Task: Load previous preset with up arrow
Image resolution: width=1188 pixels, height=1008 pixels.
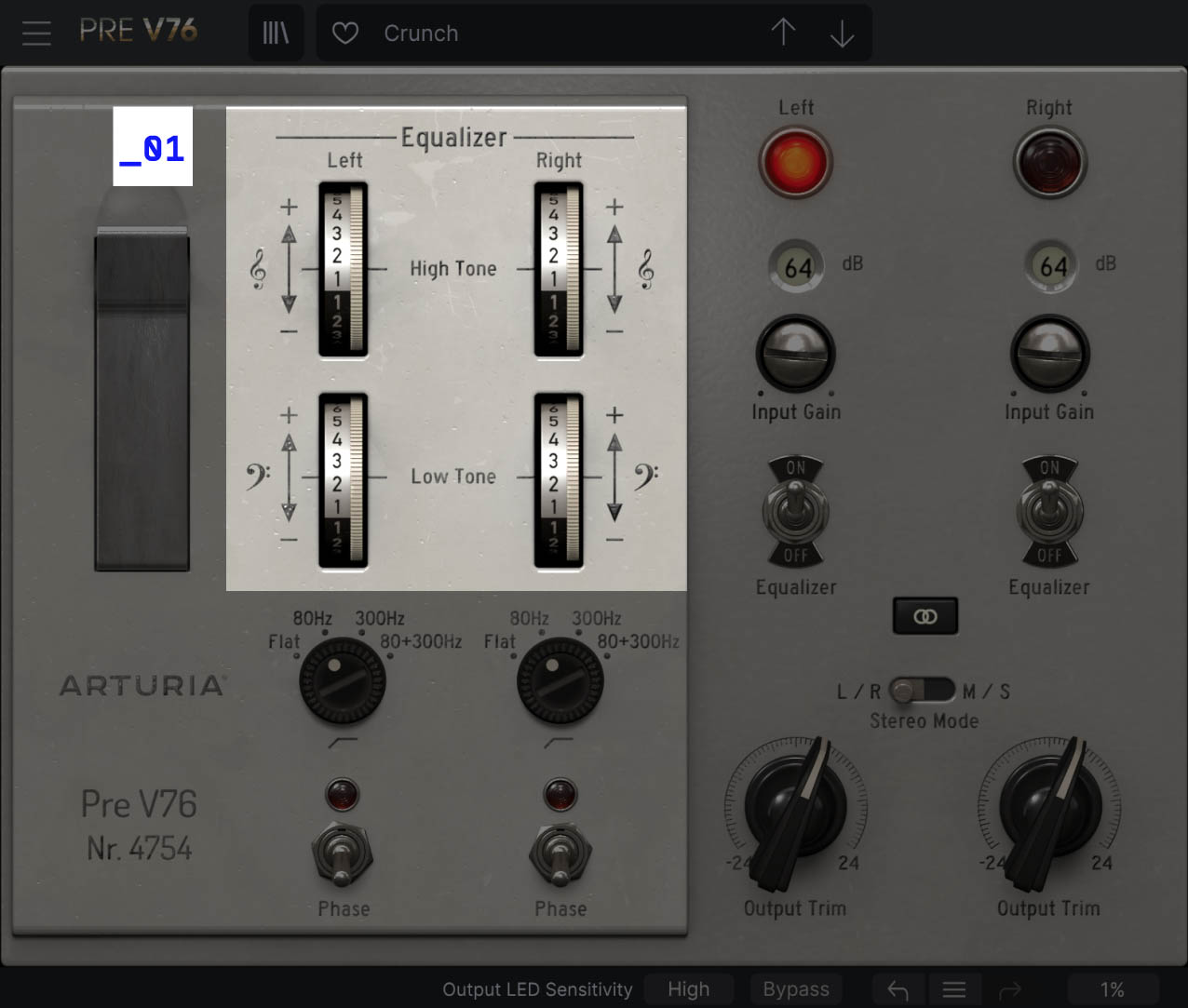Action: [x=783, y=33]
